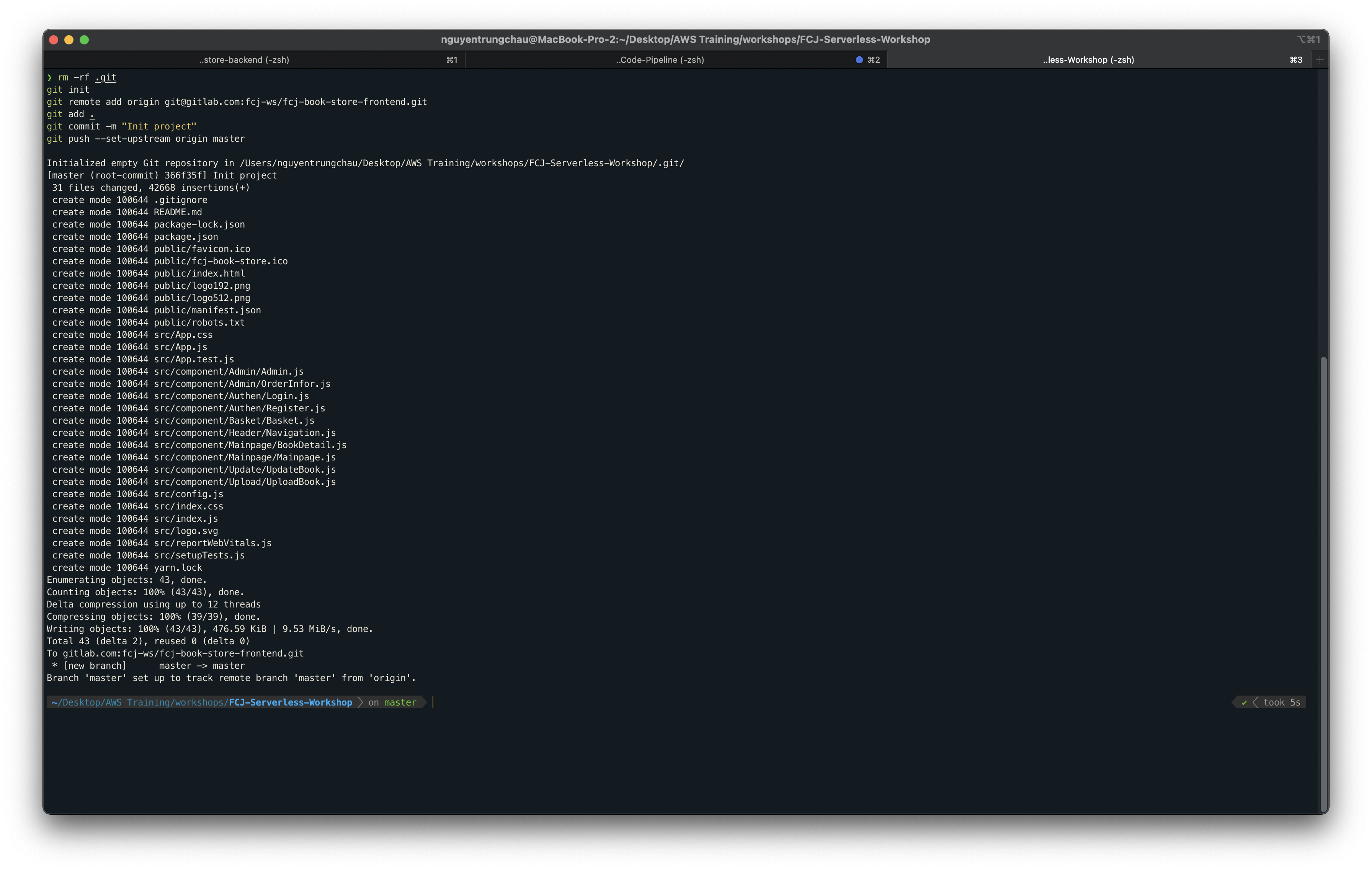Click the 'public/logo192.png' line

[151, 286]
